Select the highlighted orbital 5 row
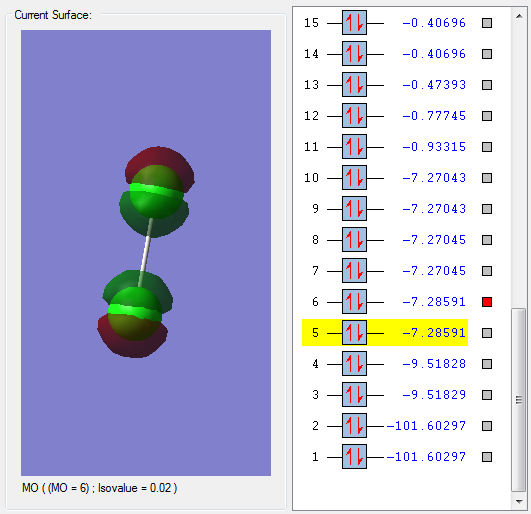The width and height of the screenshot is (531, 514). [x=385, y=333]
